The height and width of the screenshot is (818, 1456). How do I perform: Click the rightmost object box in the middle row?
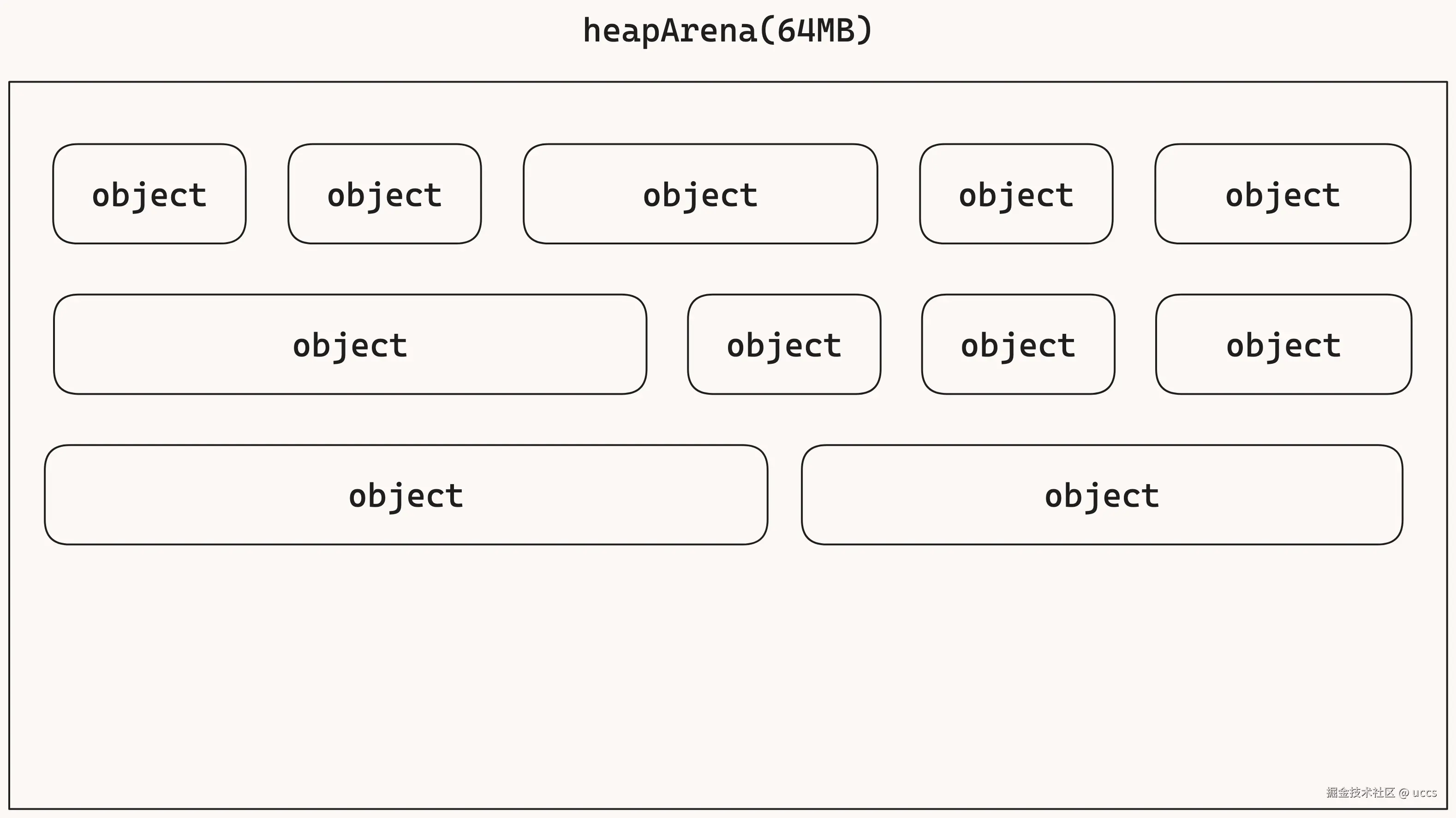tap(1283, 344)
